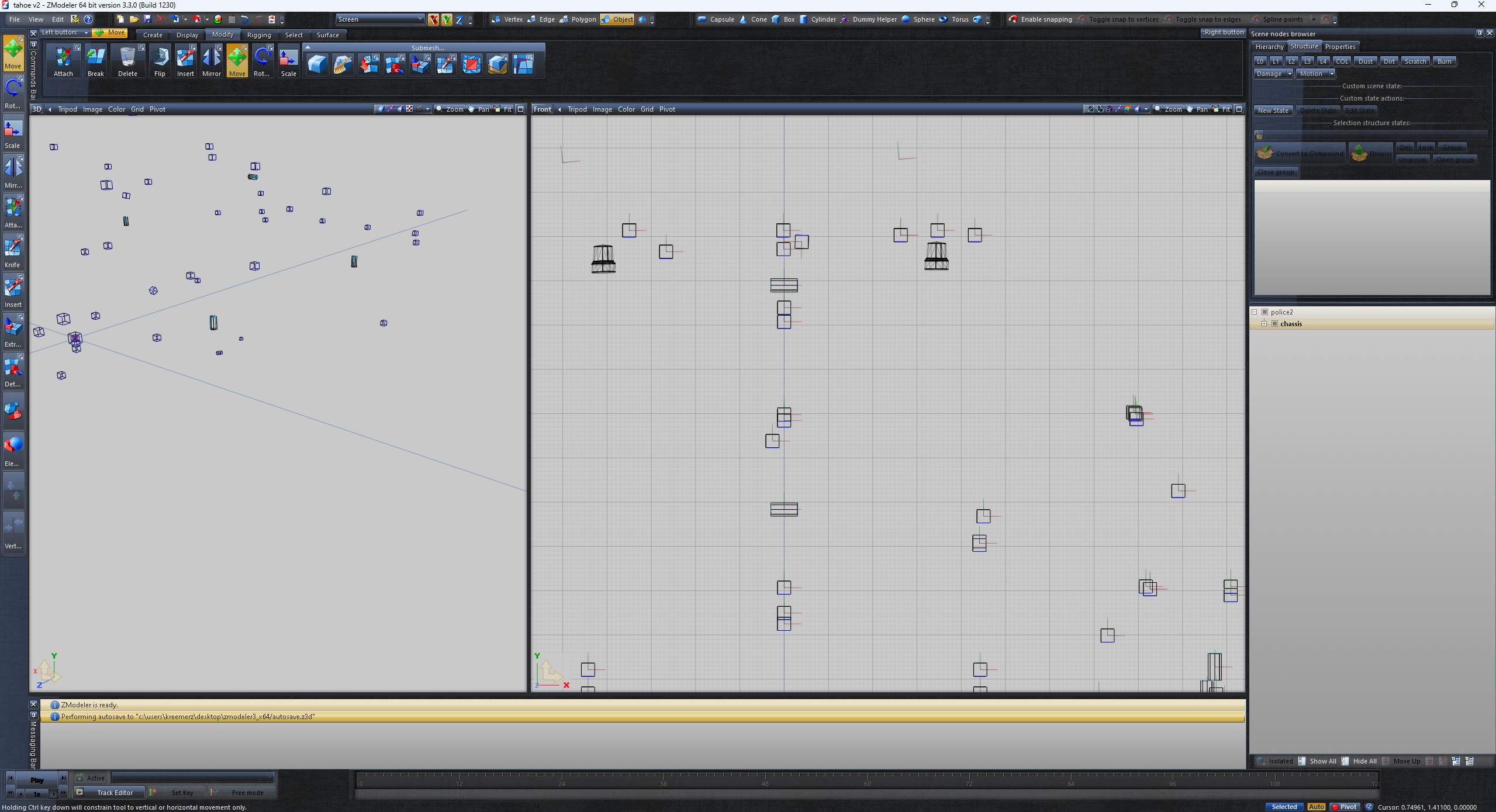
Task: Open the Screen coordinate system dropdown
Action: coord(380,19)
